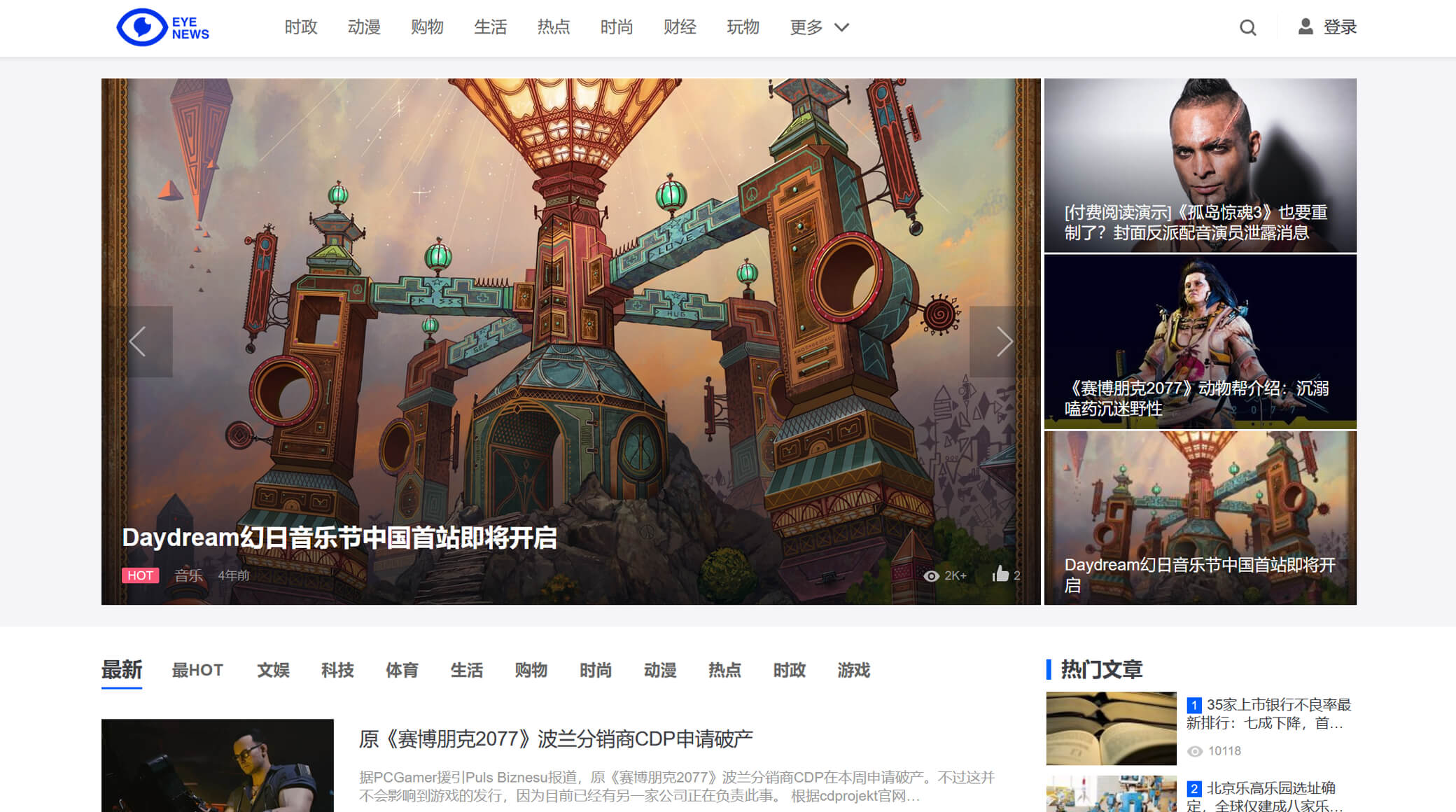Click rank 2 badge in hot articles

tap(1194, 788)
